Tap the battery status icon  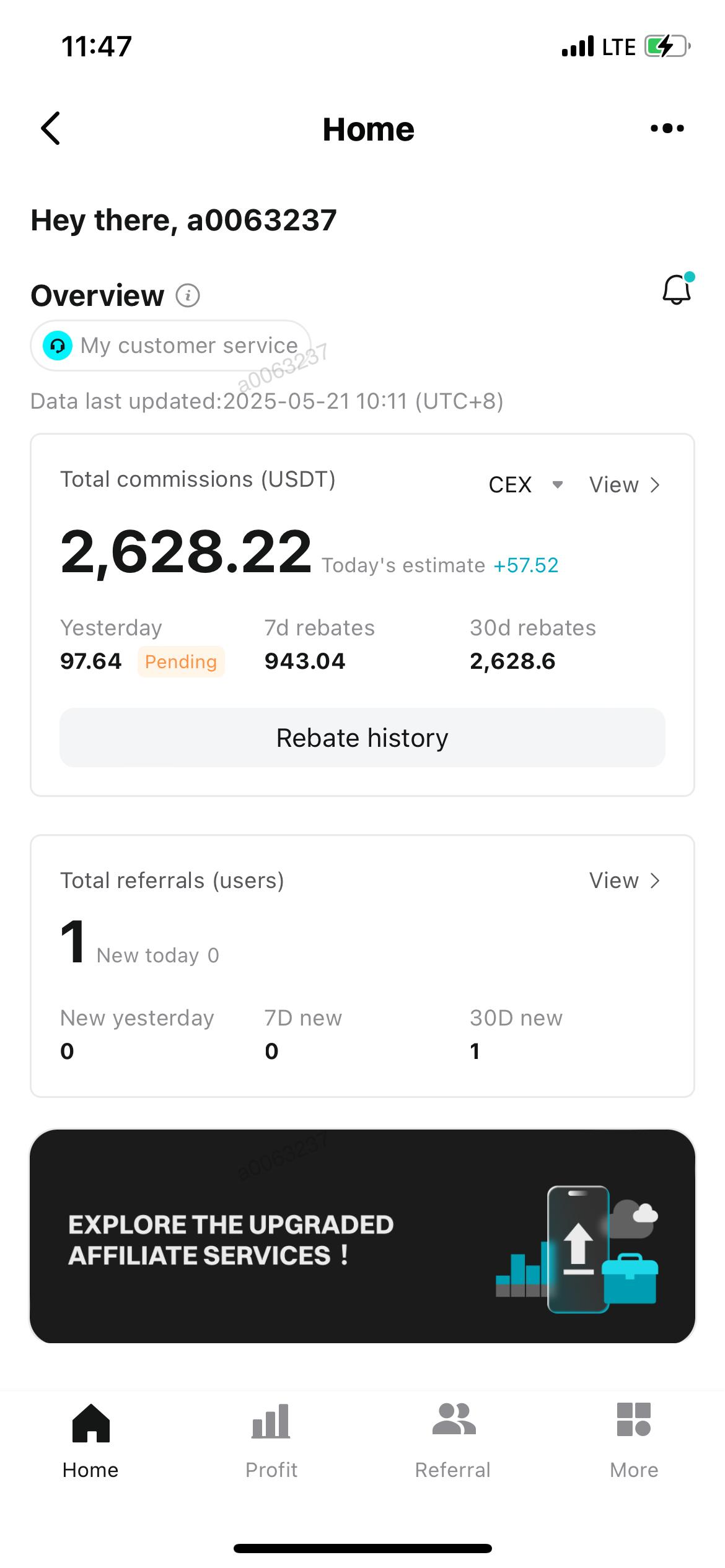tap(667, 46)
